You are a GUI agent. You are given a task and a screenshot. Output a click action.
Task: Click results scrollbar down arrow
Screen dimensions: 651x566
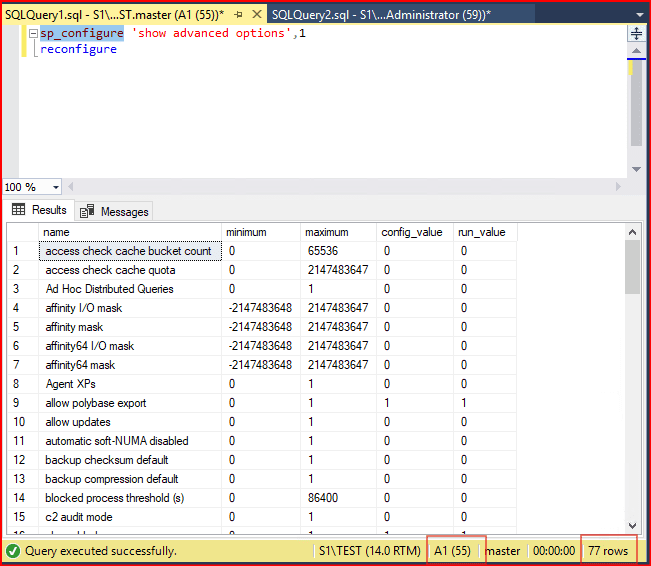[x=632, y=526]
